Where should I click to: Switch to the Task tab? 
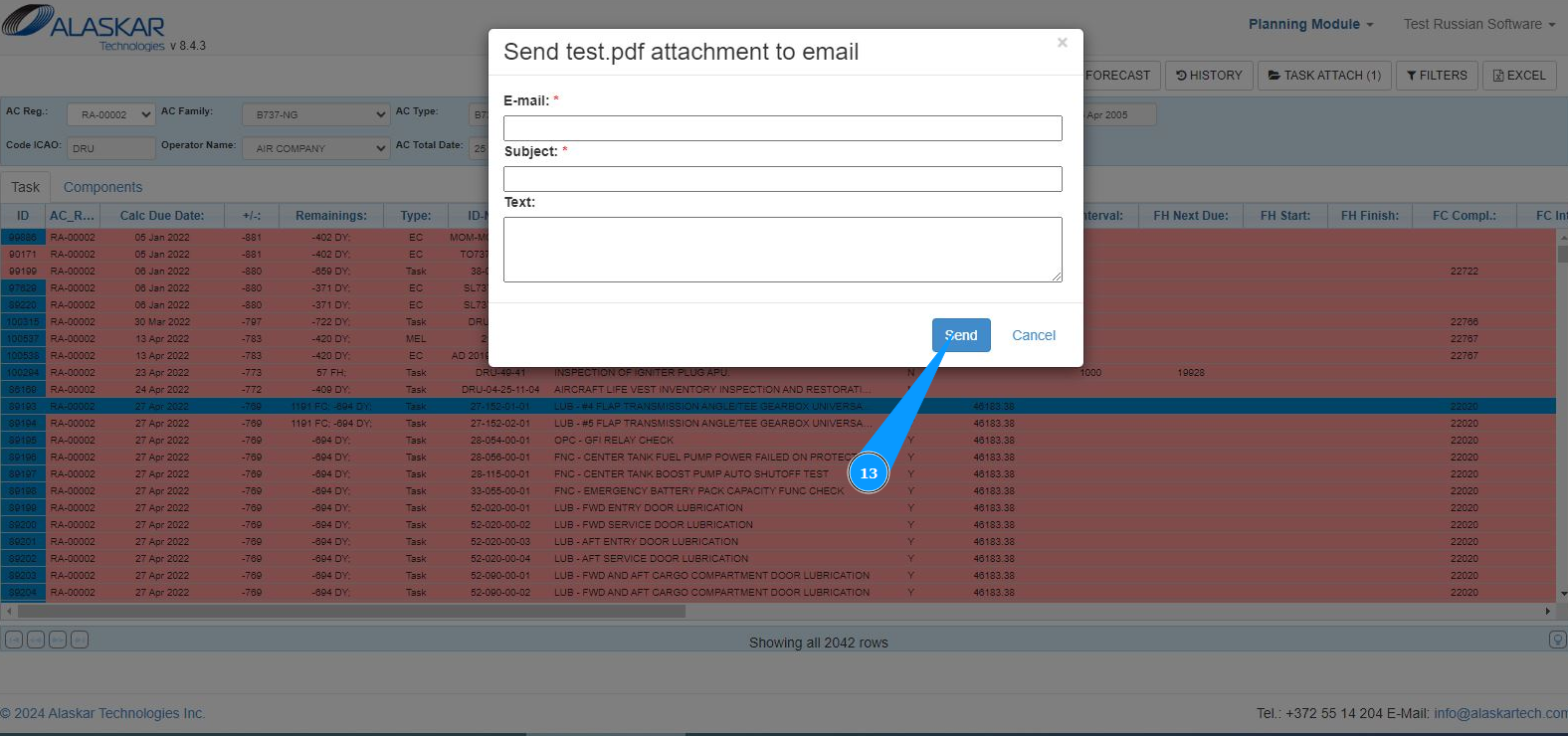(x=26, y=187)
